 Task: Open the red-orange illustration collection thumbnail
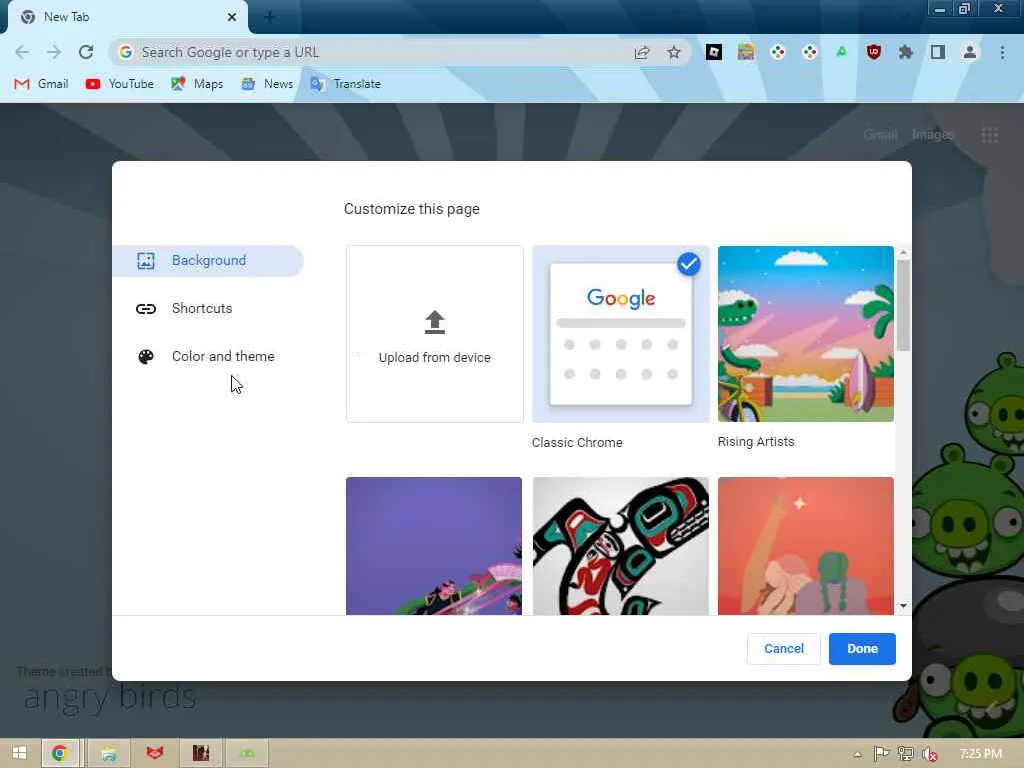tap(805, 546)
